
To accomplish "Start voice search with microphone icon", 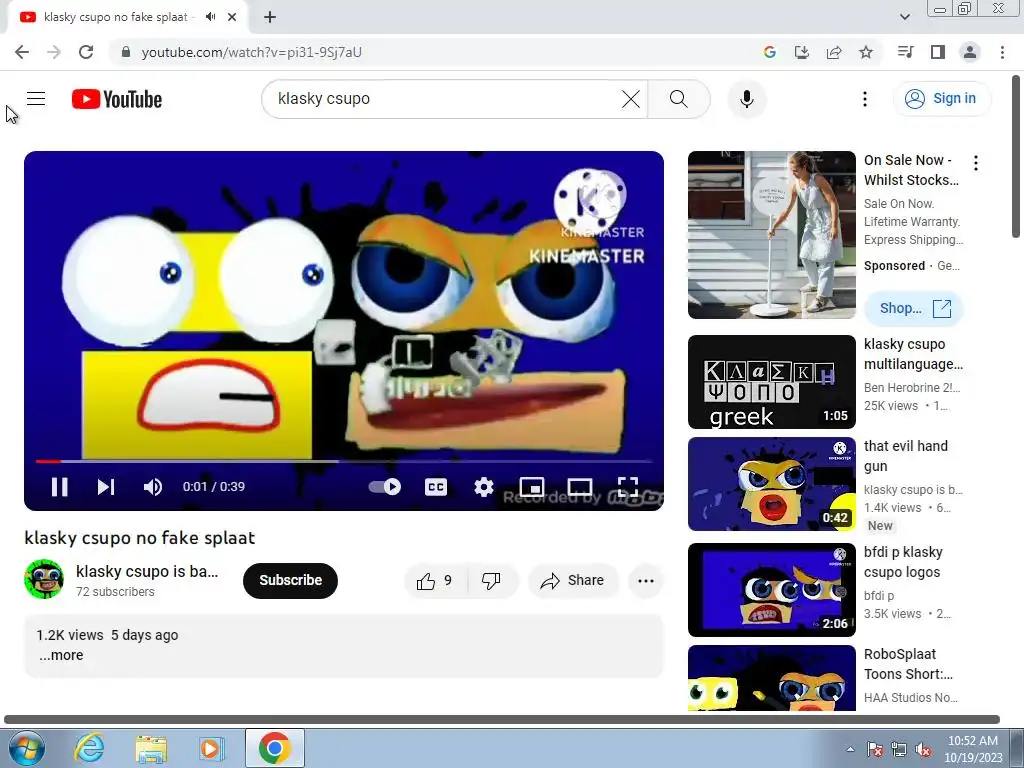I will [746, 99].
